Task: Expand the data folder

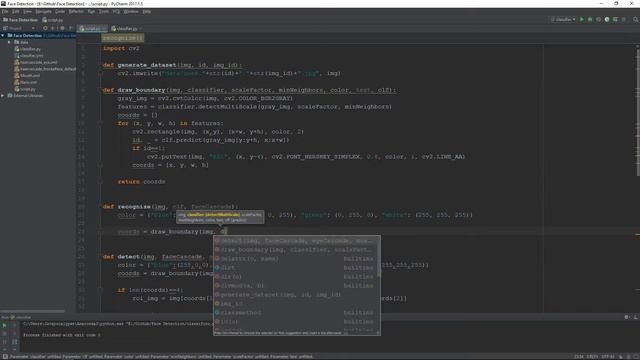Action: tap(9, 42)
